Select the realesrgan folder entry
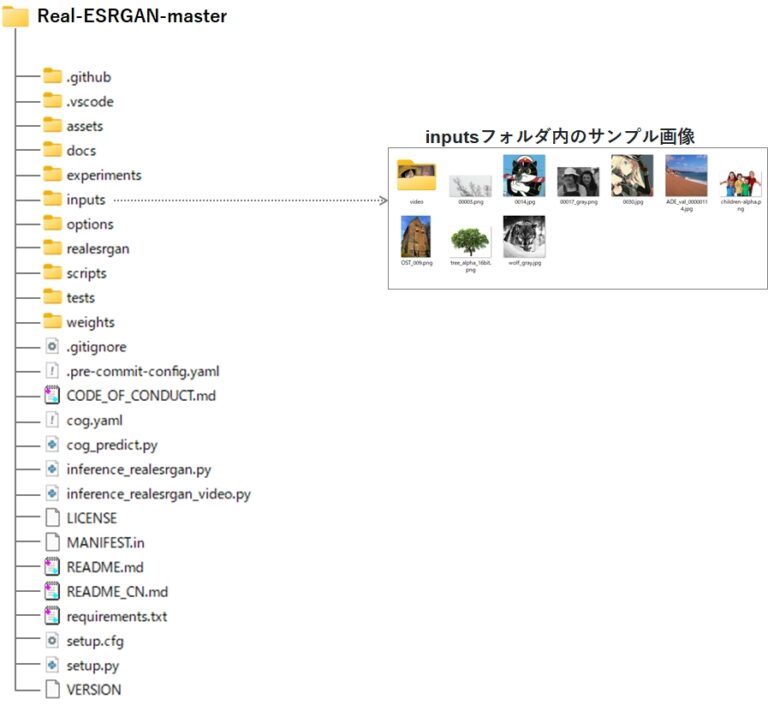768x717 pixels. tap(97, 249)
